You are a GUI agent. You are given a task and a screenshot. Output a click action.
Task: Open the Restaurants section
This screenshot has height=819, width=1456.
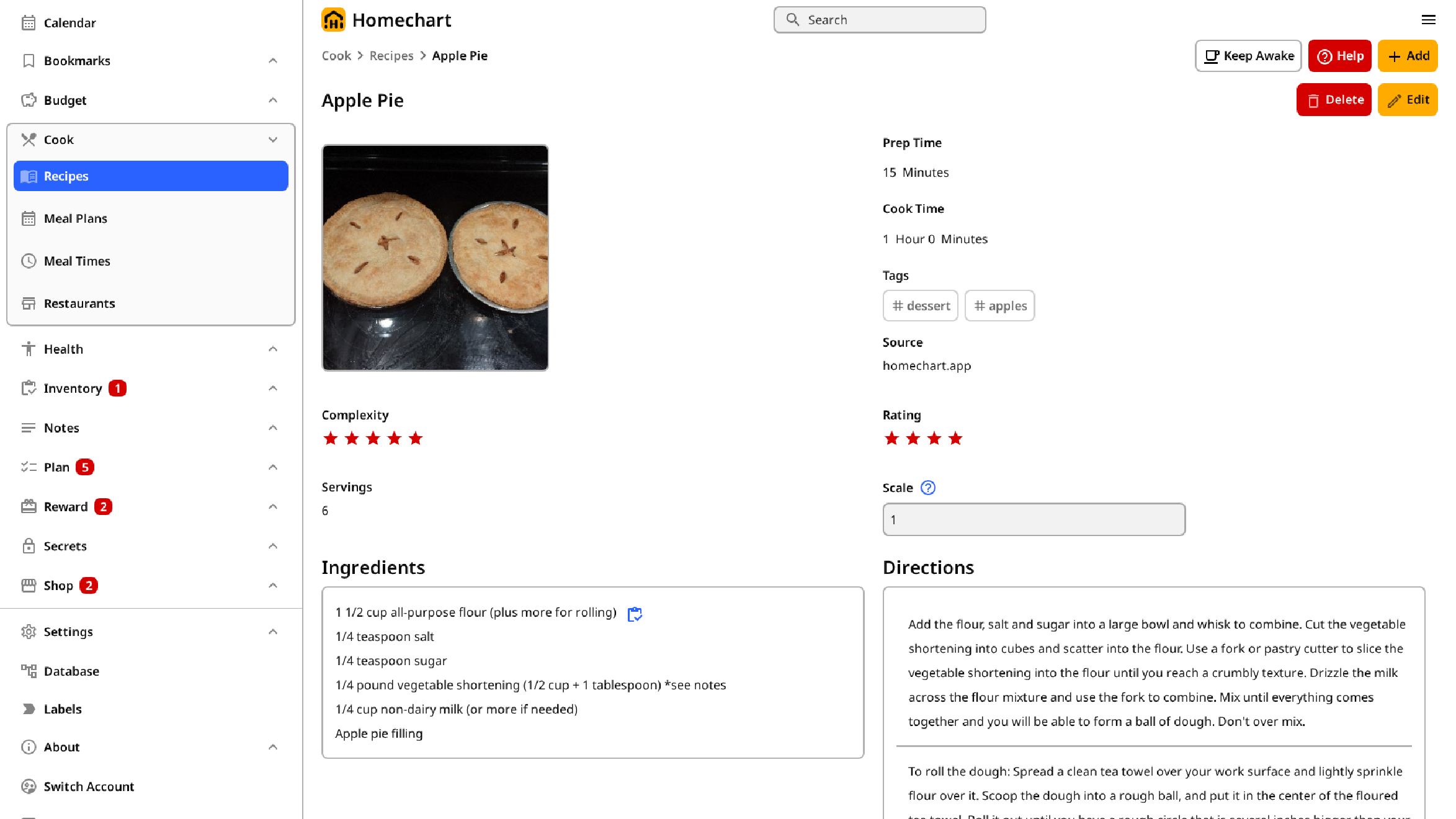(79, 303)
